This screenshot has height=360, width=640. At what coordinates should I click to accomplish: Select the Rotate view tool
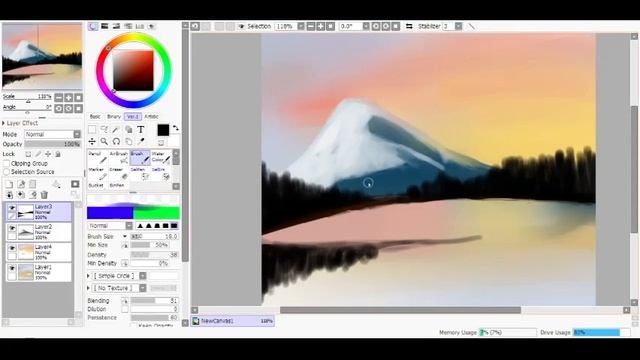click(116, 142)
